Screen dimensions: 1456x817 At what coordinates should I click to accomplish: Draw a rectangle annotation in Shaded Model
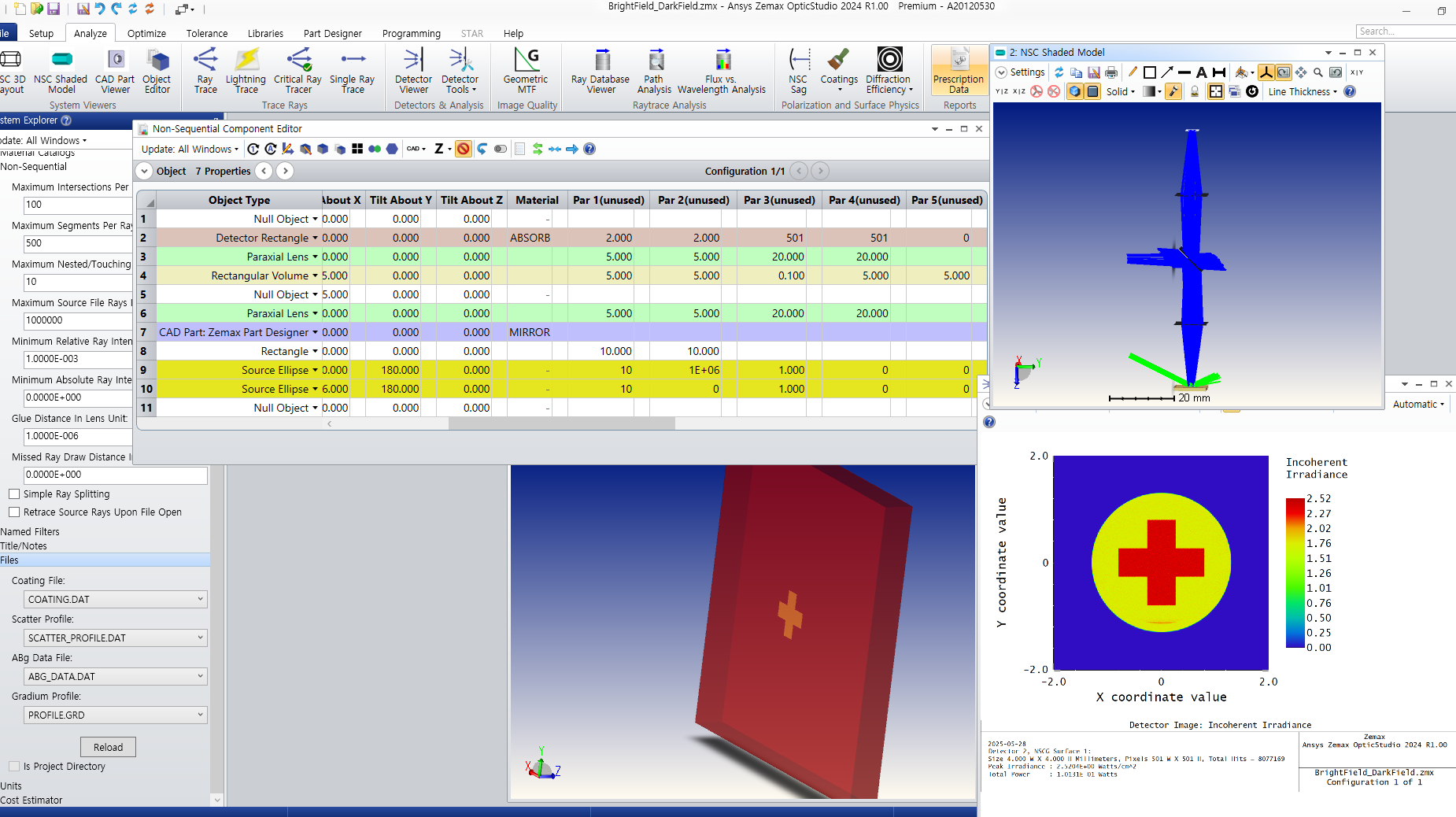tap(1150, 72)
